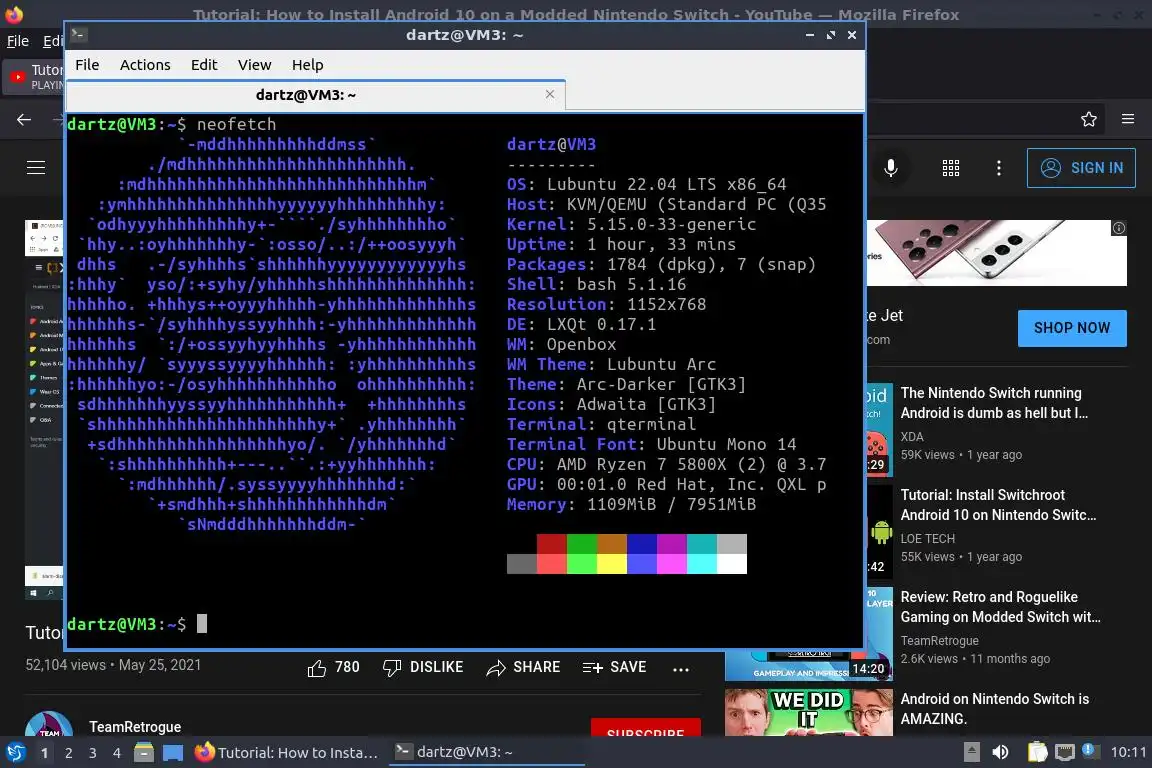The image size is (1152, 768).
Task: Open the TeamRetrogue channel name
Action: pyautogui.click(x=135, y=726)
